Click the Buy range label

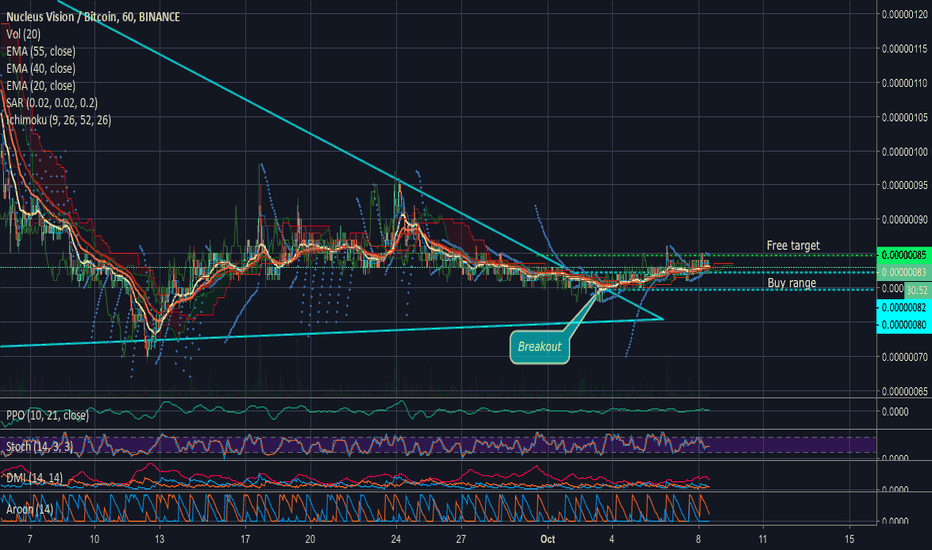792,283
